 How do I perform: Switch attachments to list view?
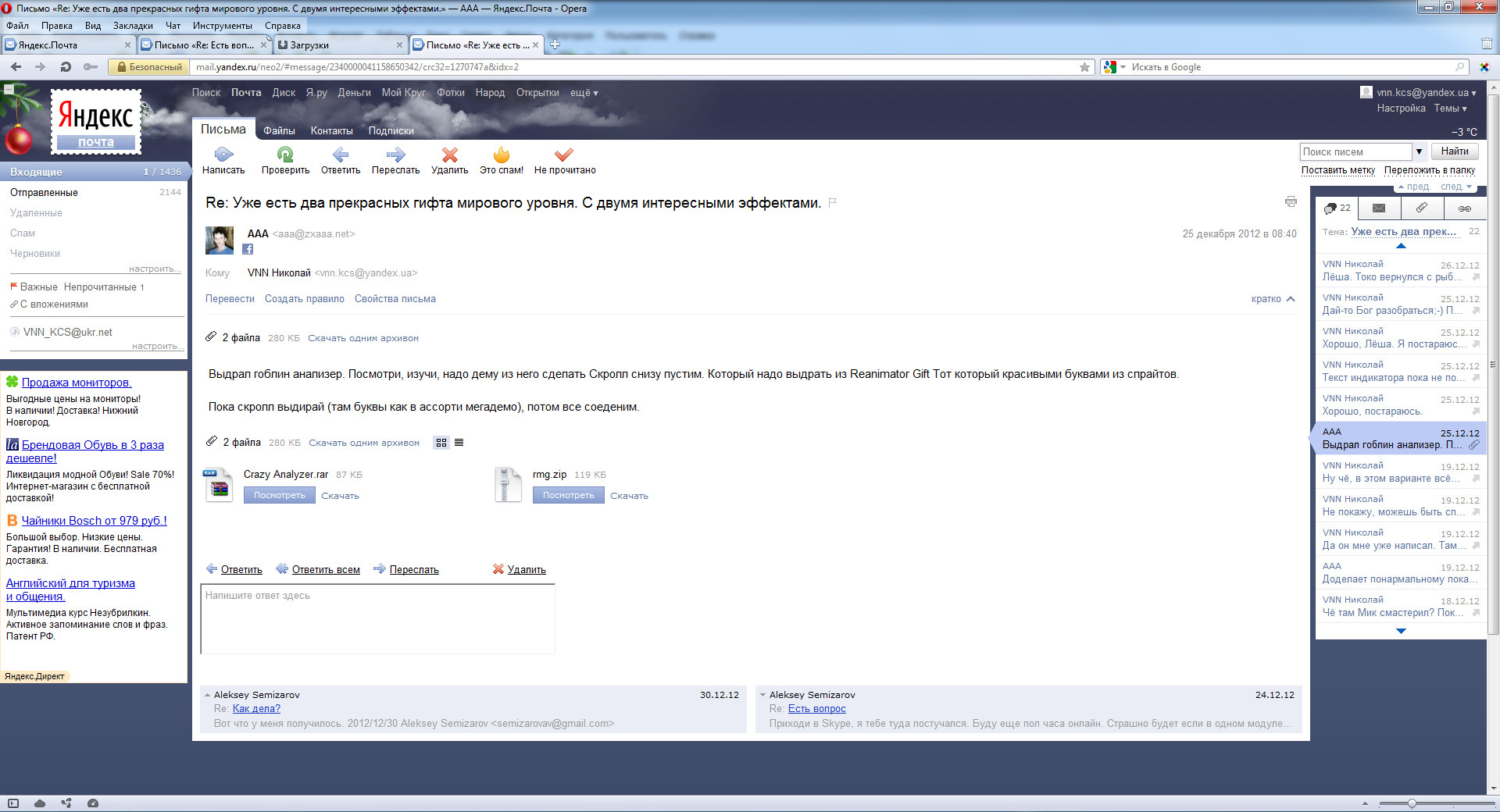pos(459,443)
